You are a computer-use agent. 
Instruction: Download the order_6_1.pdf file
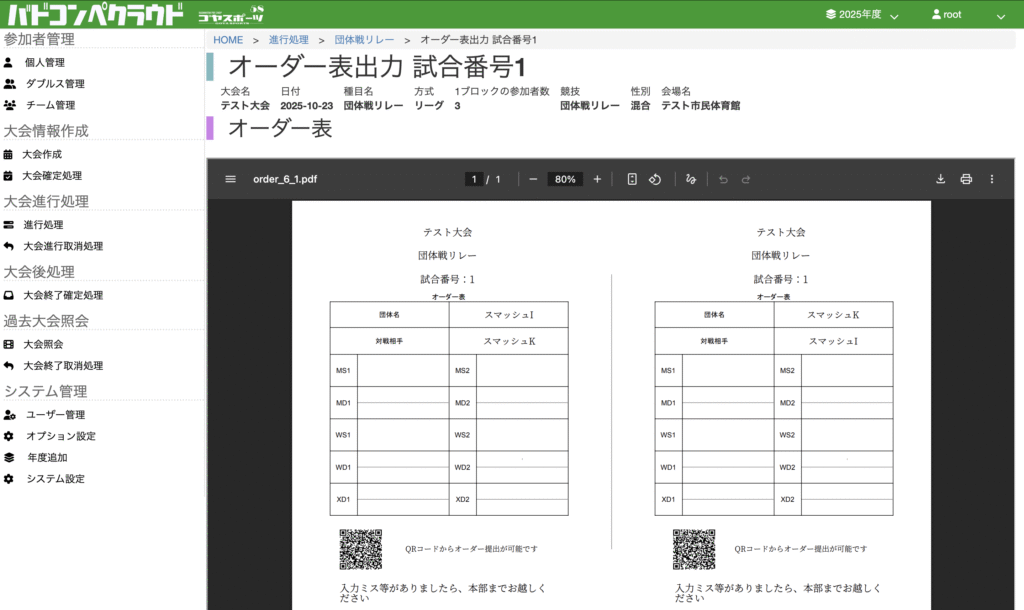pyautogui.click(x=940, y=179)
